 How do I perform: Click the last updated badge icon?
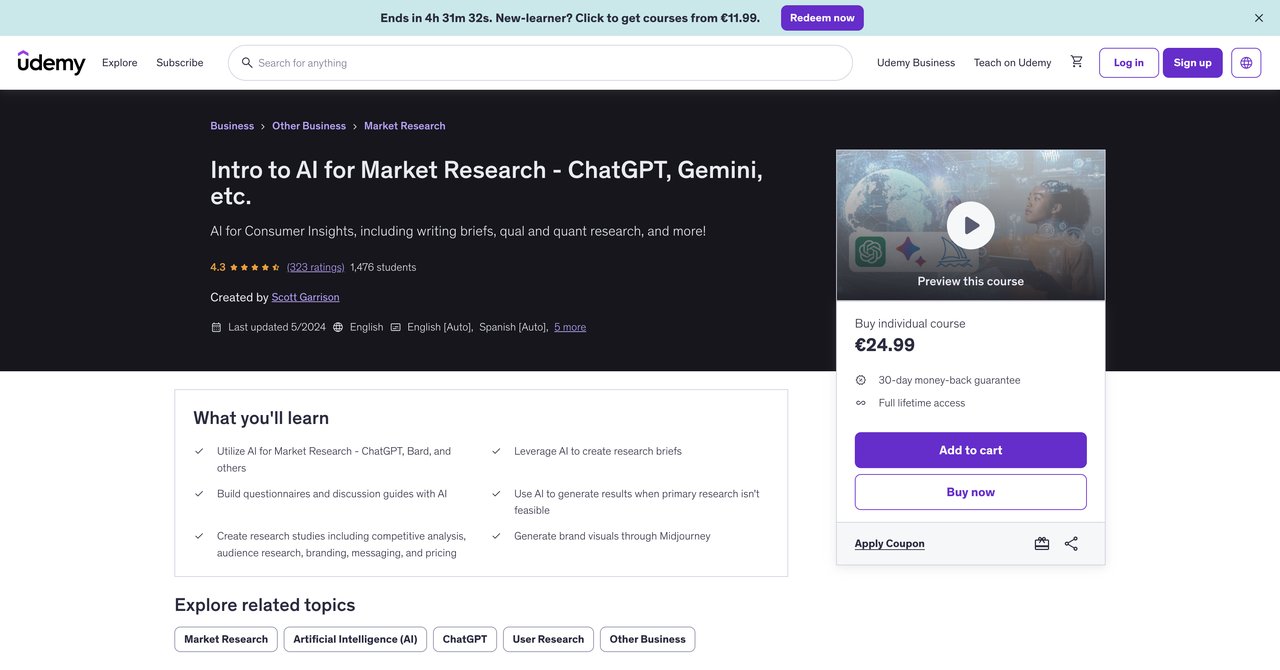pos(216,327)
